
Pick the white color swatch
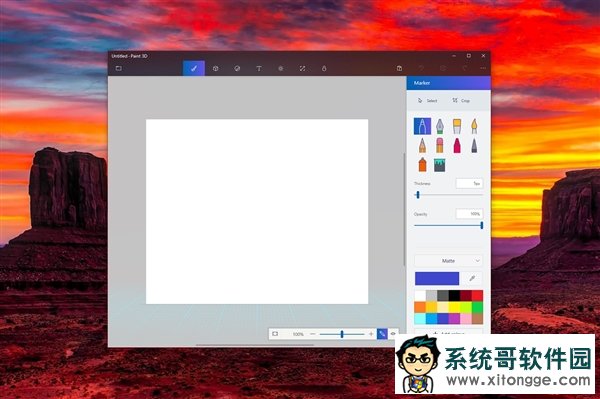(420, 296)
